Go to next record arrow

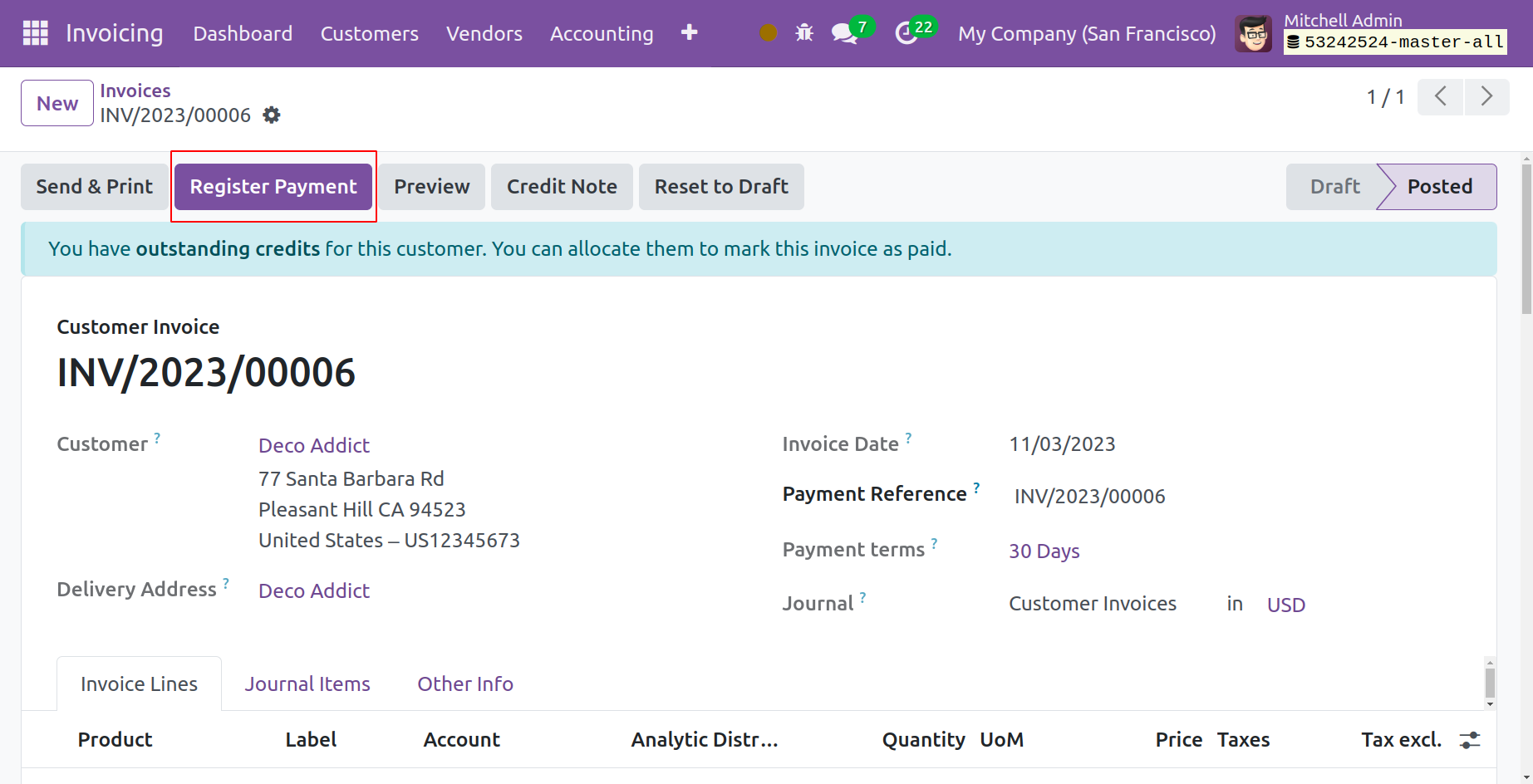point(1486,96)
